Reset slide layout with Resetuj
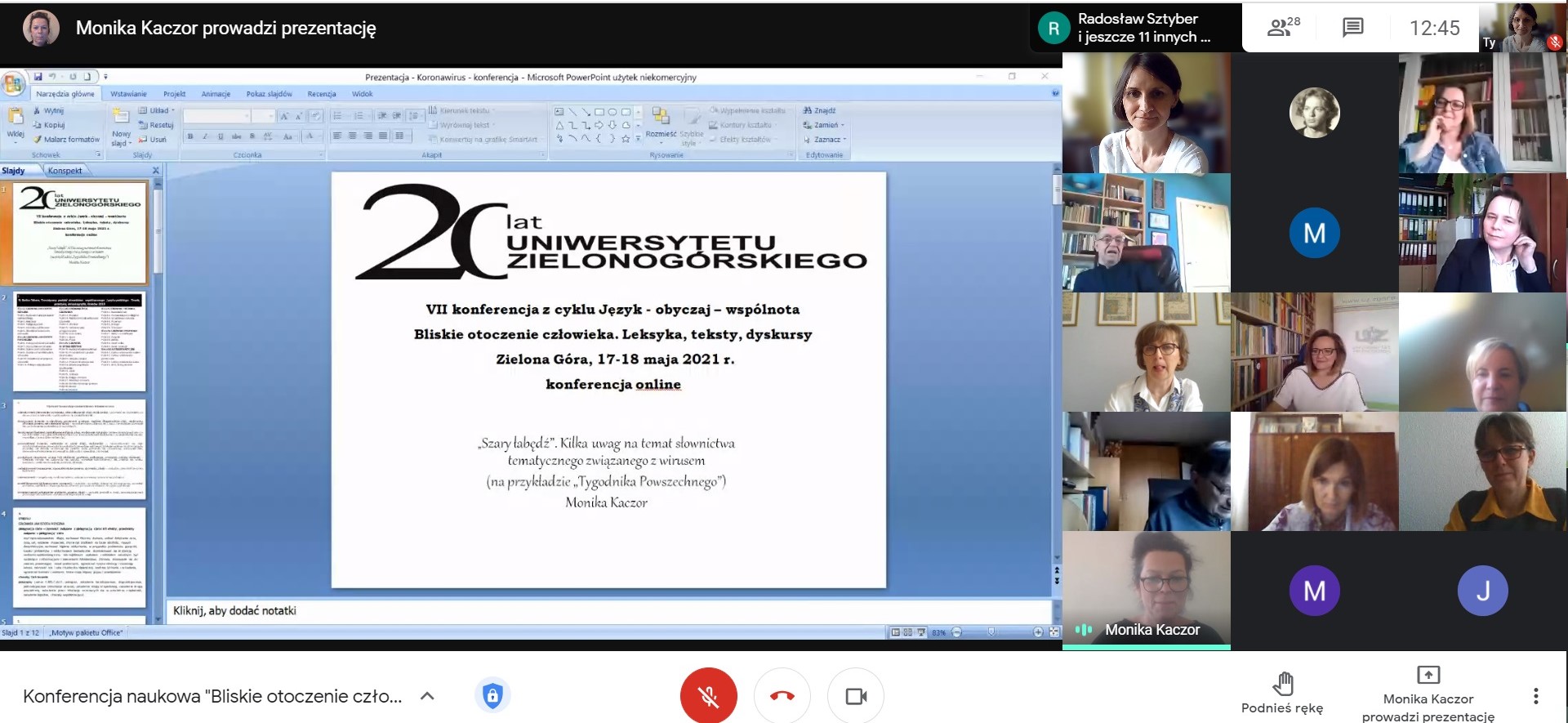Screen dimensions: 1568x723 (156, 125)
